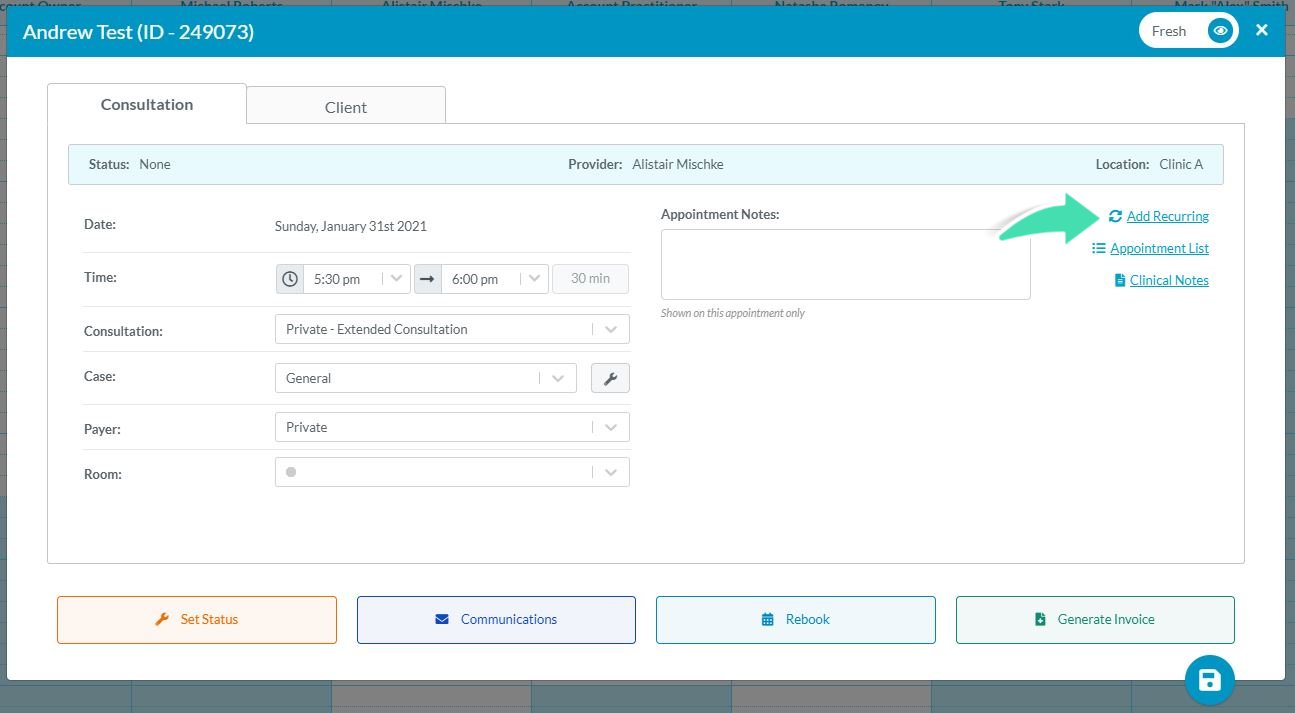
Task: Click the arrow icon before end time
Action: pyautogui.click(x=427, y=279)
